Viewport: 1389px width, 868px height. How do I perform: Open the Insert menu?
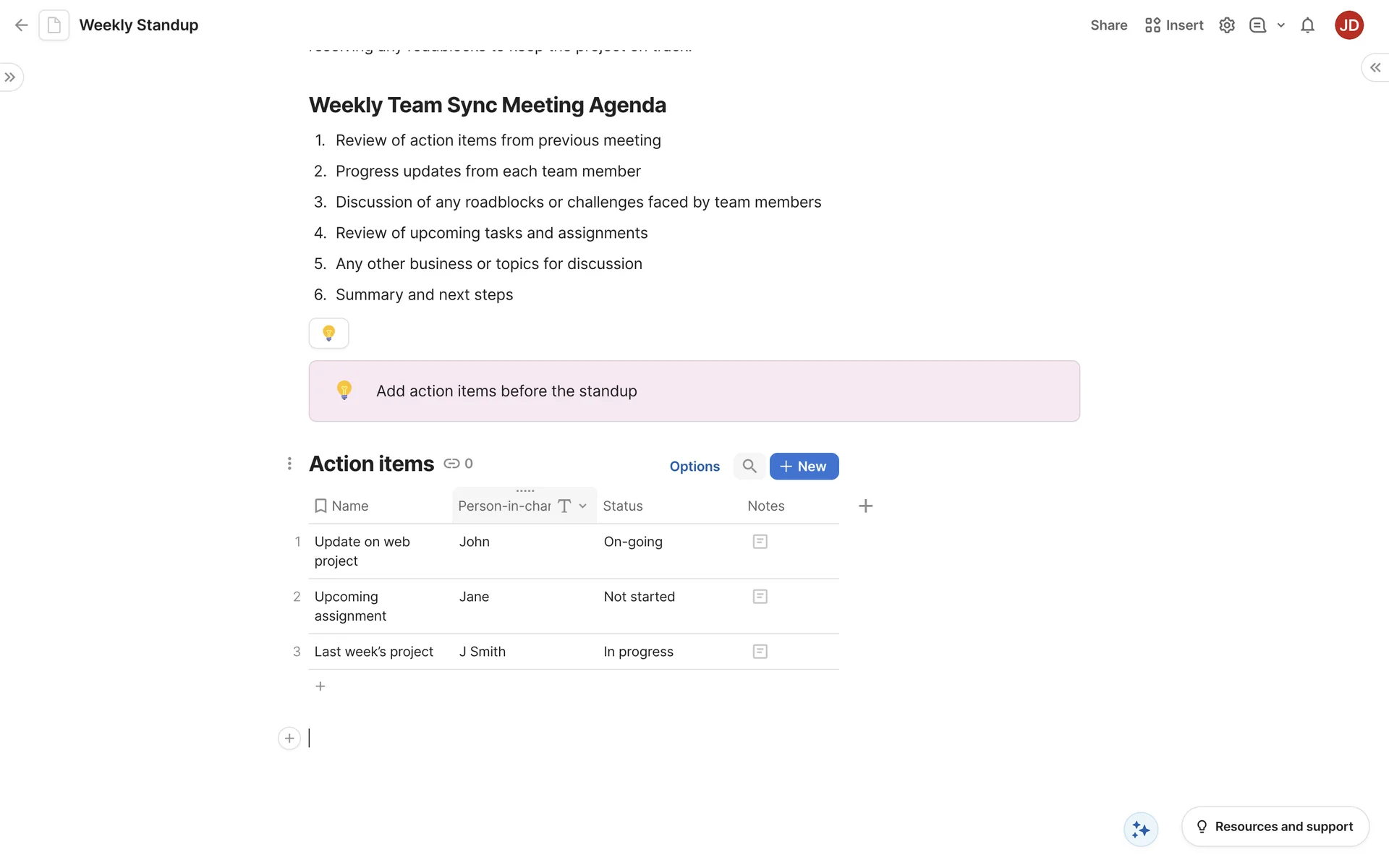(x=1174, y=25)
